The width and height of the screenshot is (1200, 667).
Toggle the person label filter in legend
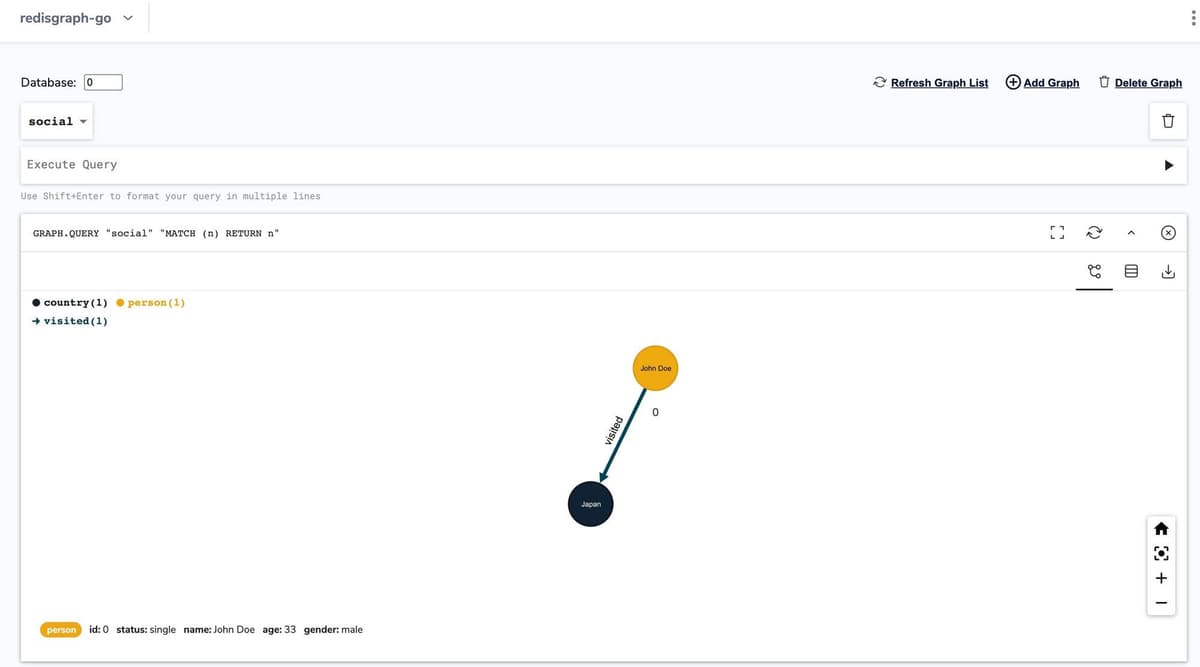[x=151, y=302]
